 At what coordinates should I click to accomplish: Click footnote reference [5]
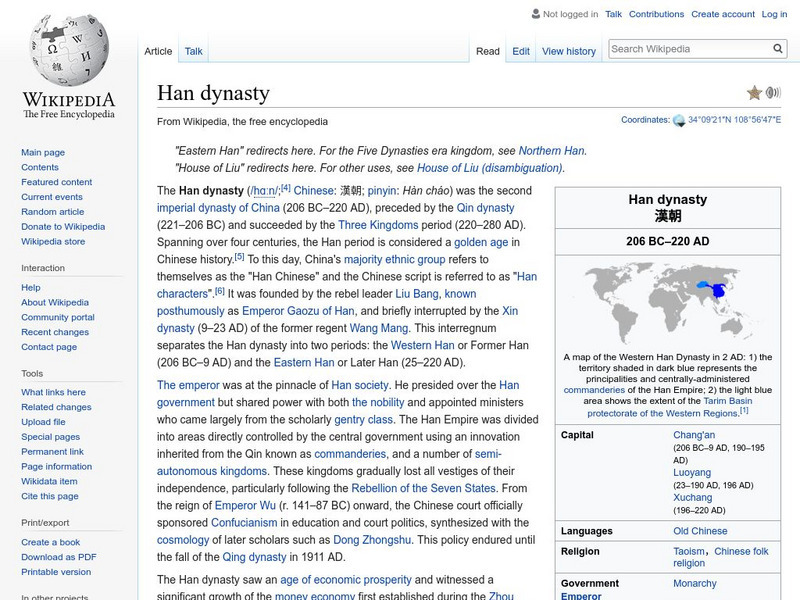pyautogui.click(x=239, y=257)
